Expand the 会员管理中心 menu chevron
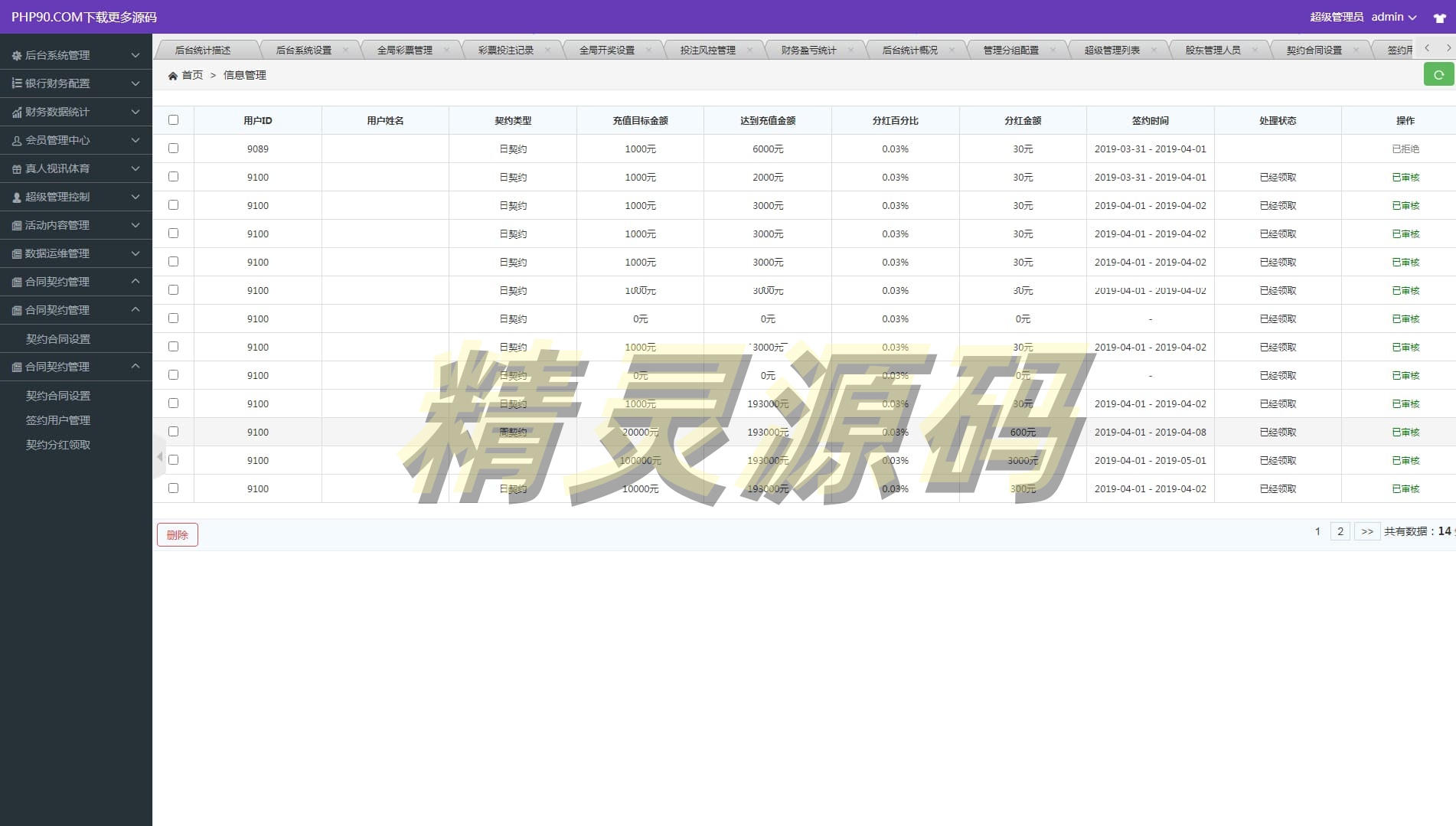Image resolution: width=1456 pixels, height=826 pixels. (135, 140)
